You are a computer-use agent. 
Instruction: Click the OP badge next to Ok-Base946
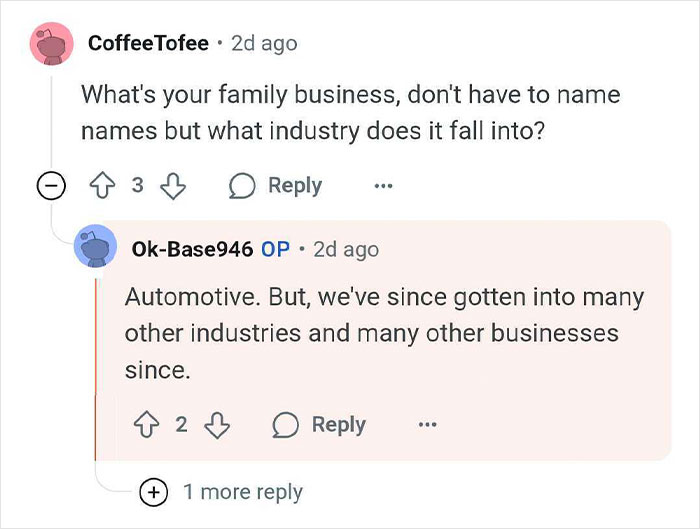tap(275, 249)
